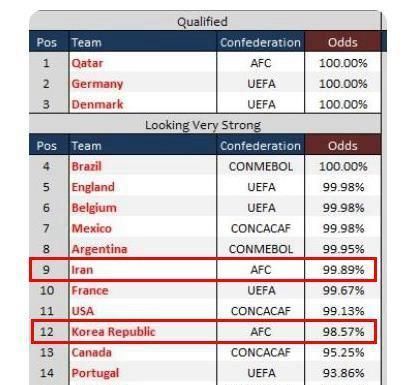Open the Belgium team link
The image size is (414, 385).
[94, 208]
